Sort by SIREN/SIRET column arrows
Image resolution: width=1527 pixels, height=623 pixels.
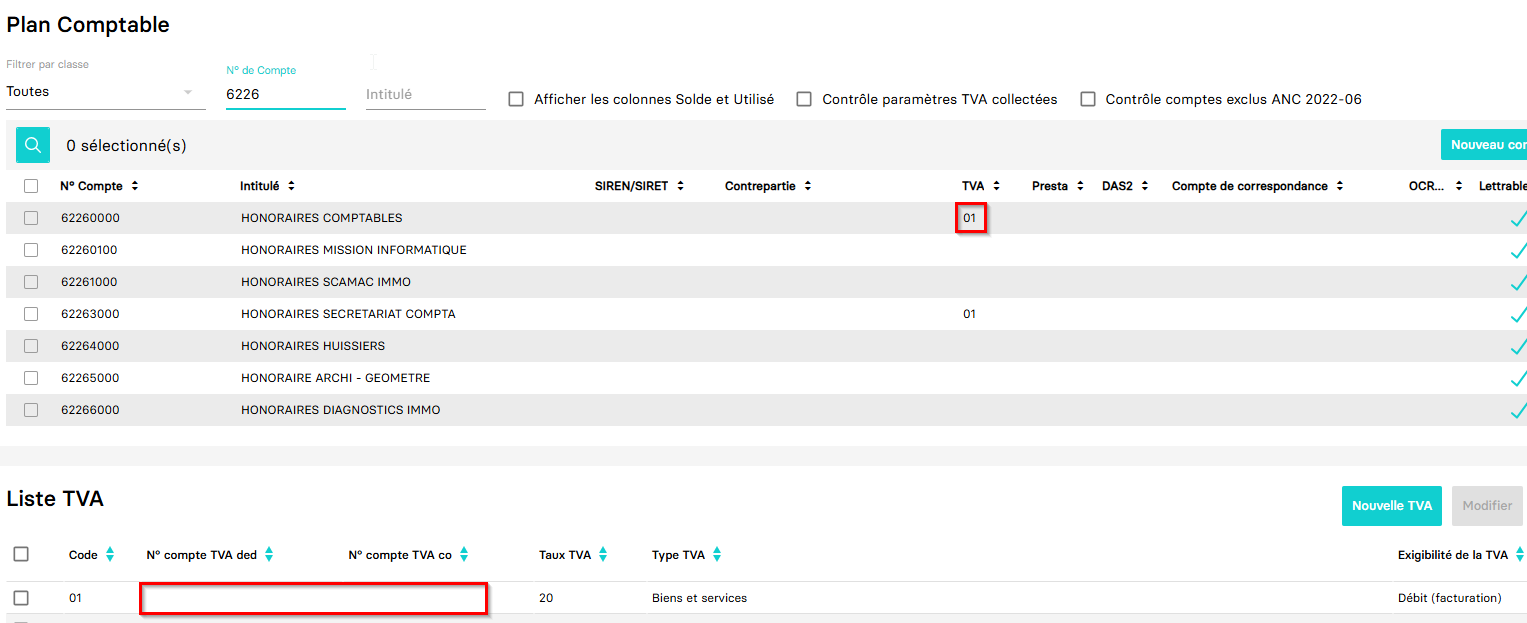(680, 186)
